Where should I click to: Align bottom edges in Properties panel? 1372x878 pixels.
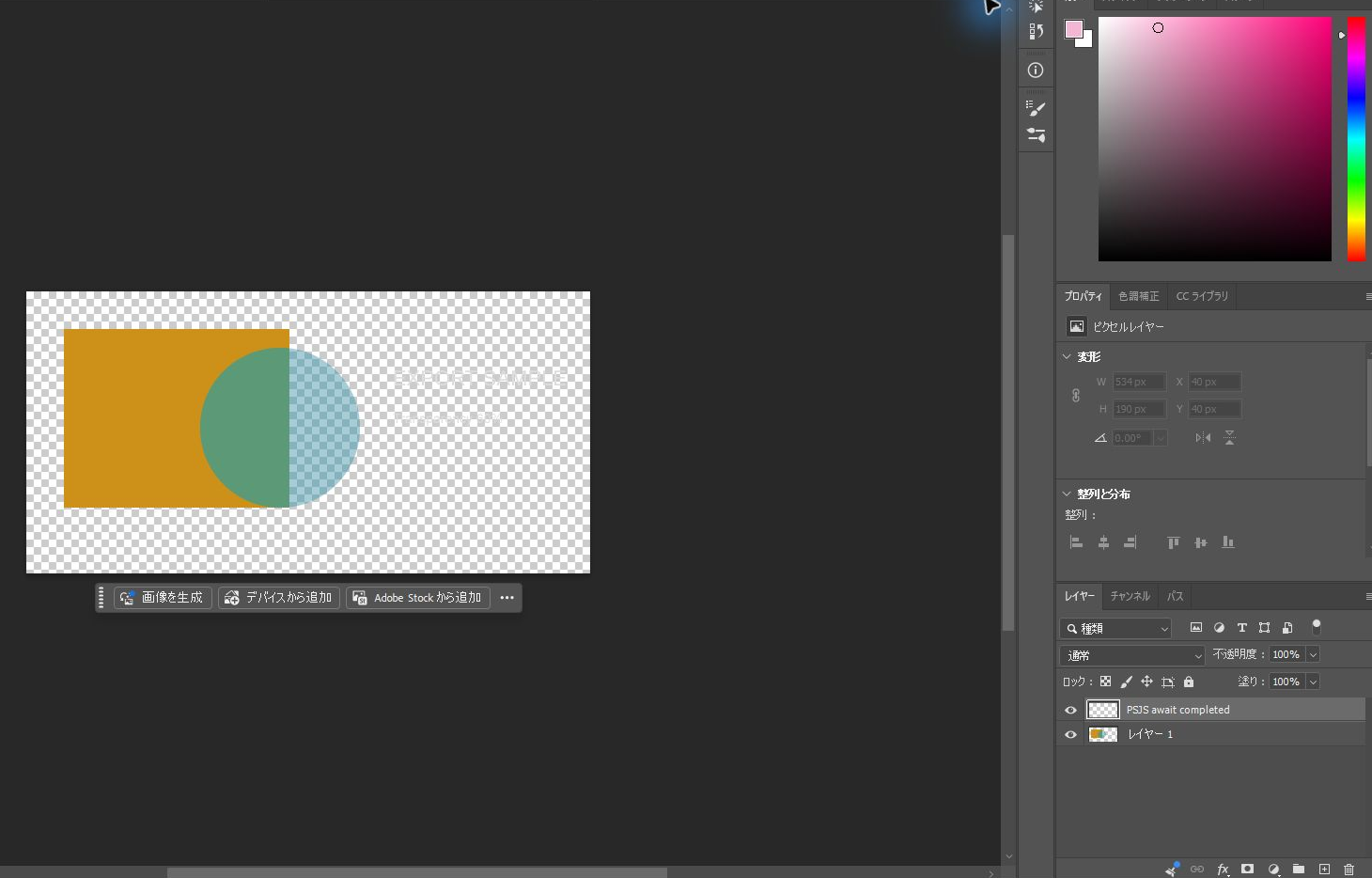(1228, 542)
